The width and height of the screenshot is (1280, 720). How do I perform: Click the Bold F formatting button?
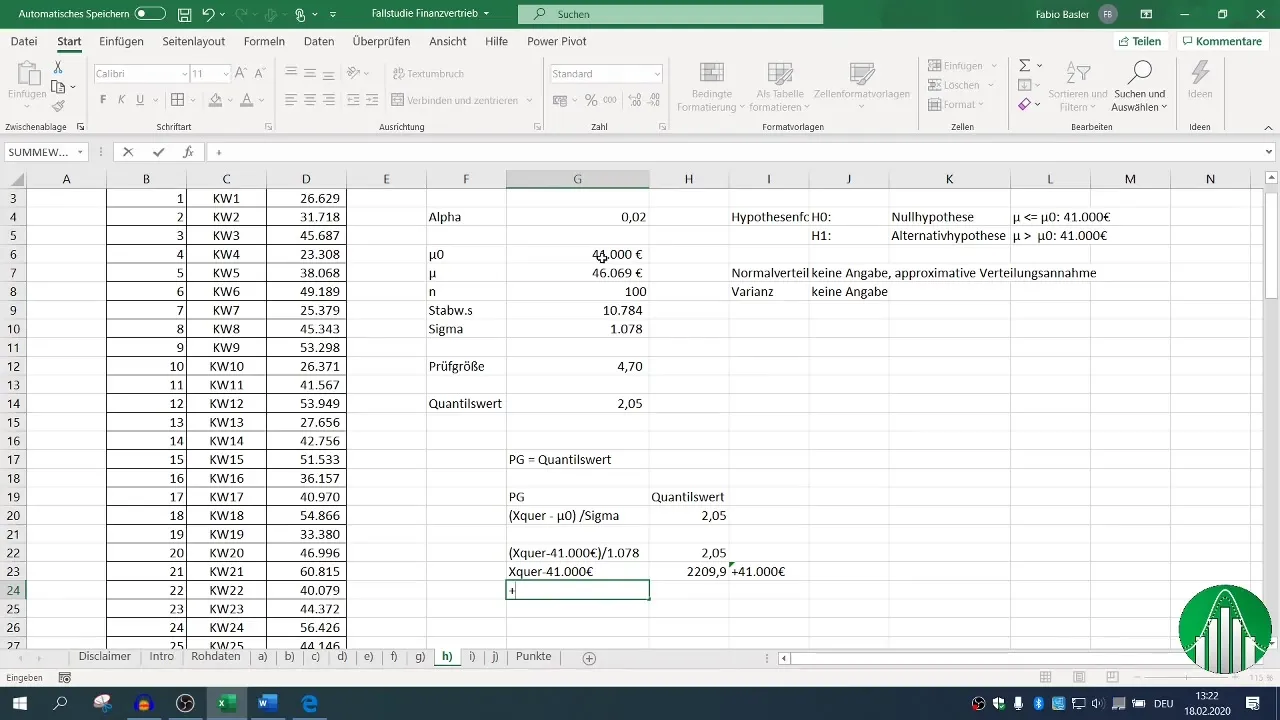(103, 100)
